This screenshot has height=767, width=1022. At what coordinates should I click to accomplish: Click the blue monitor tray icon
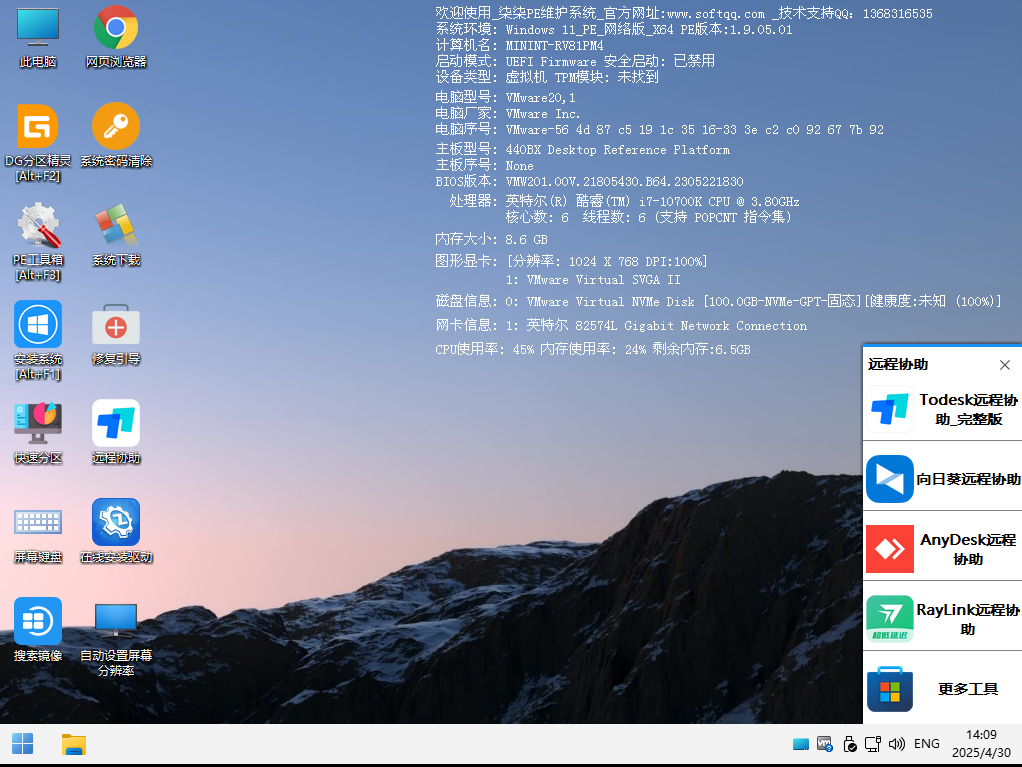click(801, 744)
